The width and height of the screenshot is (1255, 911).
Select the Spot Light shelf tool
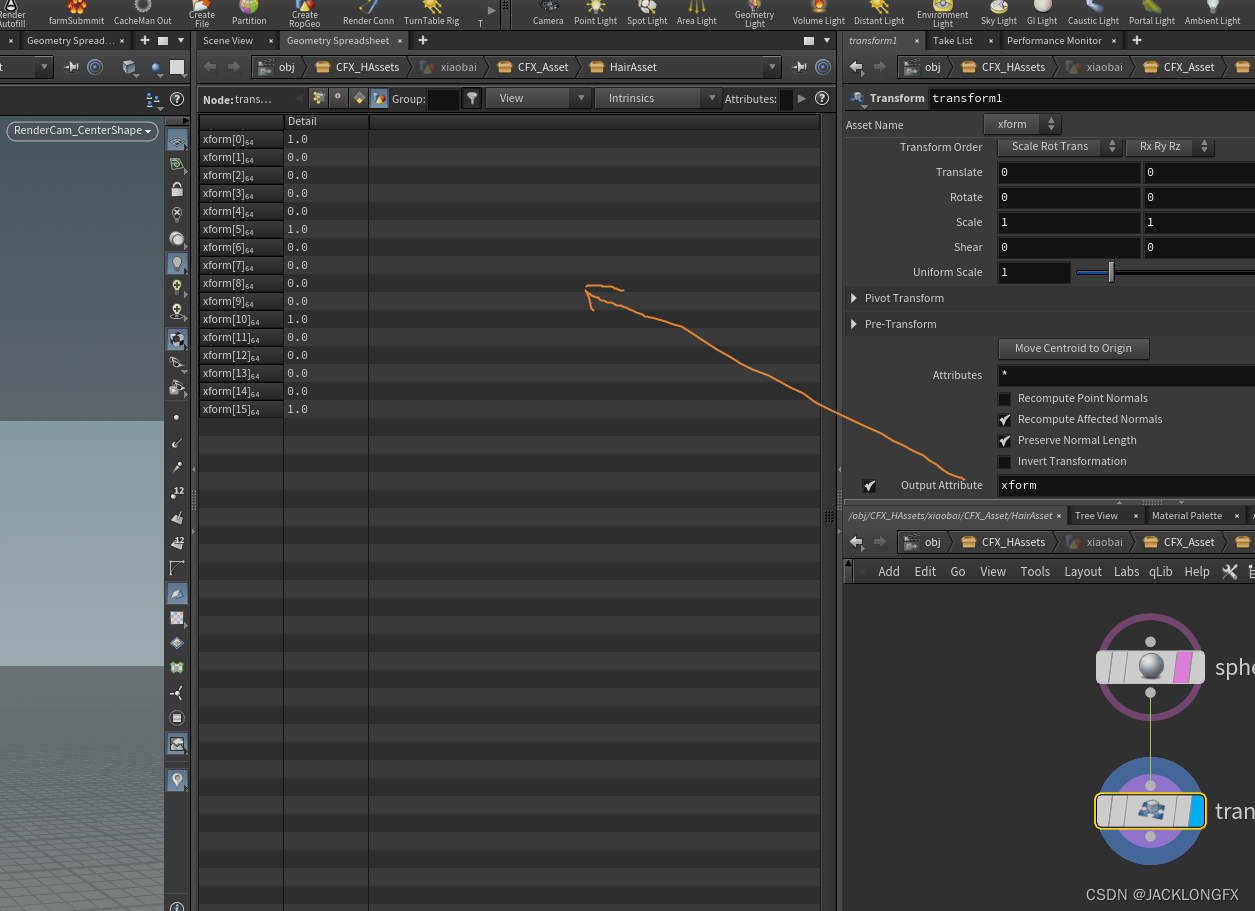point(649,13)
